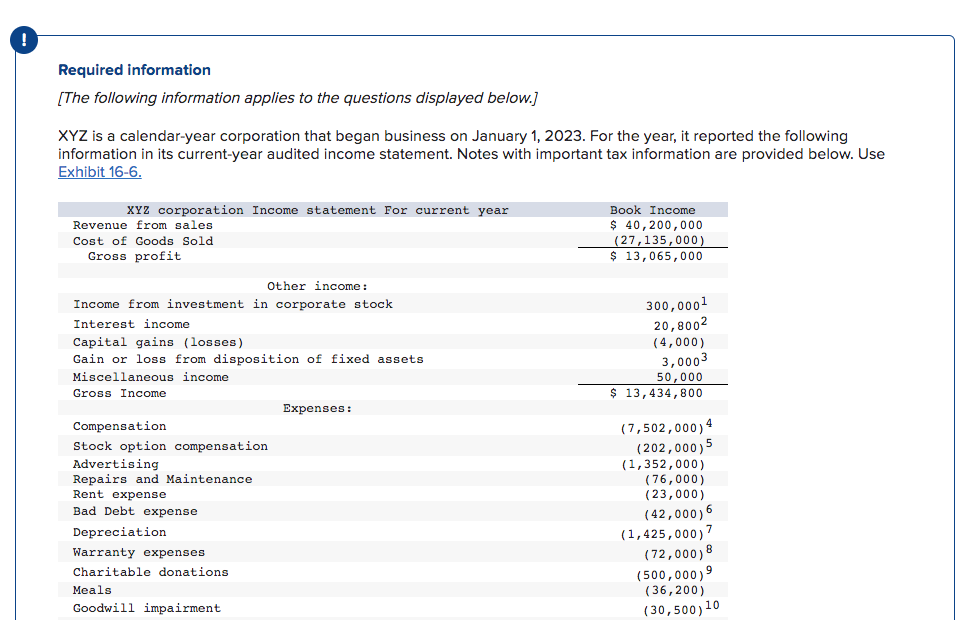The width and height of the screenshot is (971, 620).
Task: Select the 'Stock option compensation' label
Action: pos(170,446)
